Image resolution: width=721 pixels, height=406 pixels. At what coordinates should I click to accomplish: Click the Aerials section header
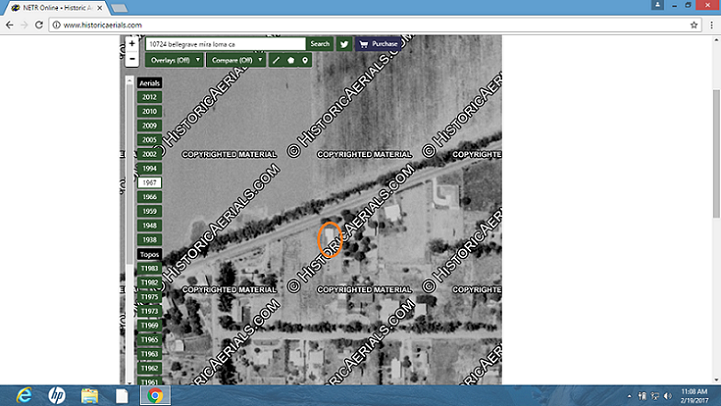click(149, 83)
